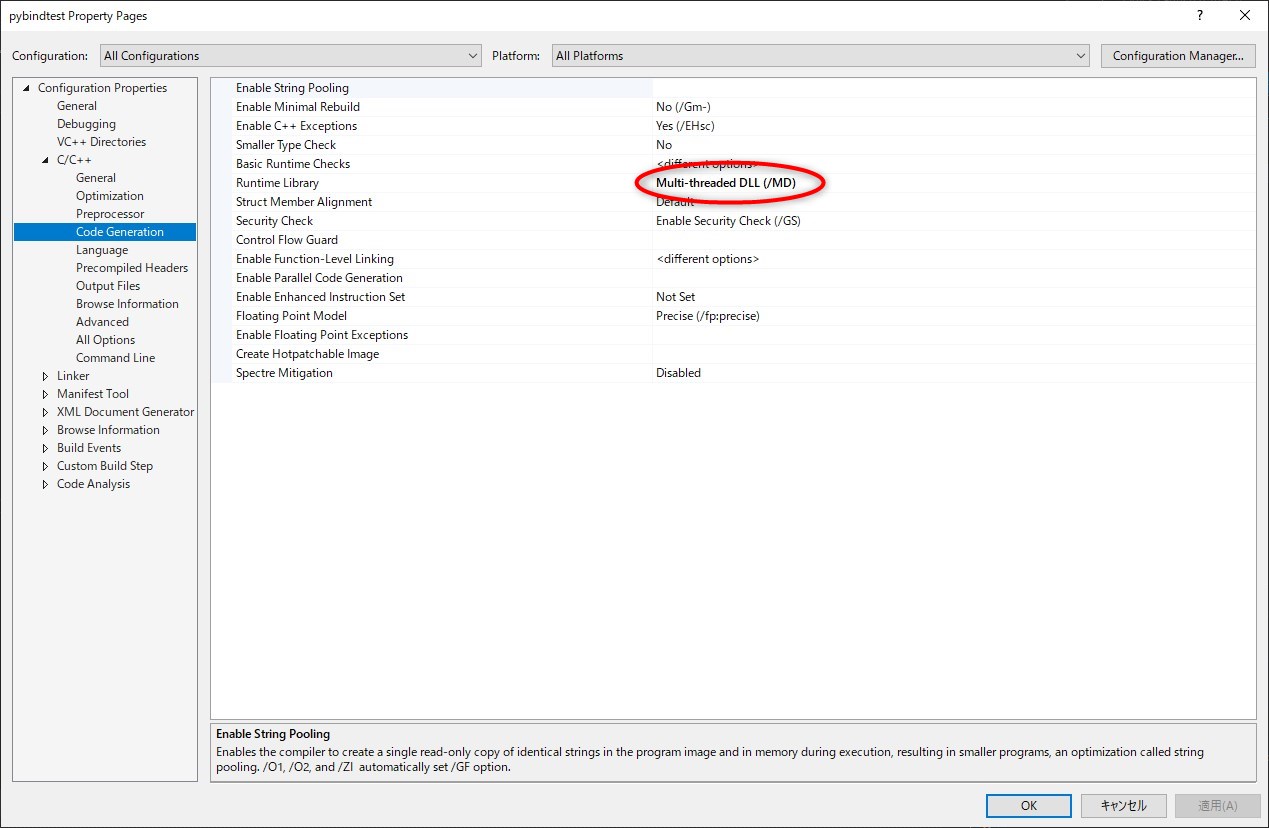1269x828 pixels.
Task: Select the Advanced page under C/C++
Action: (102, 322)
